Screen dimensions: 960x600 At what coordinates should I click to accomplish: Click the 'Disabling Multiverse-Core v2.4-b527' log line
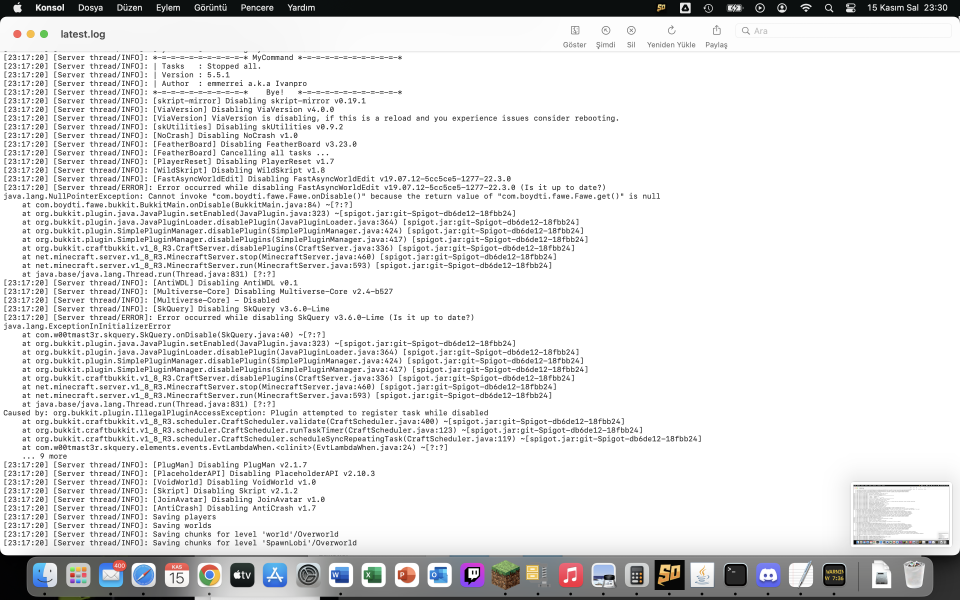[x=198, y=292]
